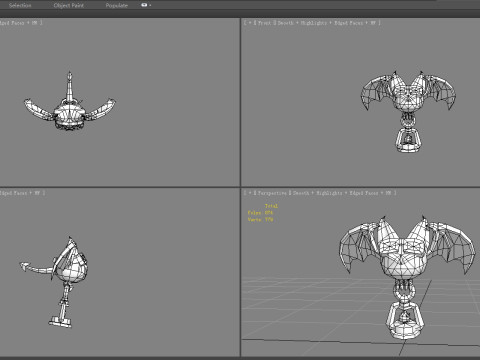Open Perspective viewport Smooth + Highlights shading menu
Screen dimensions: 480x360
[x=318, y=193]
